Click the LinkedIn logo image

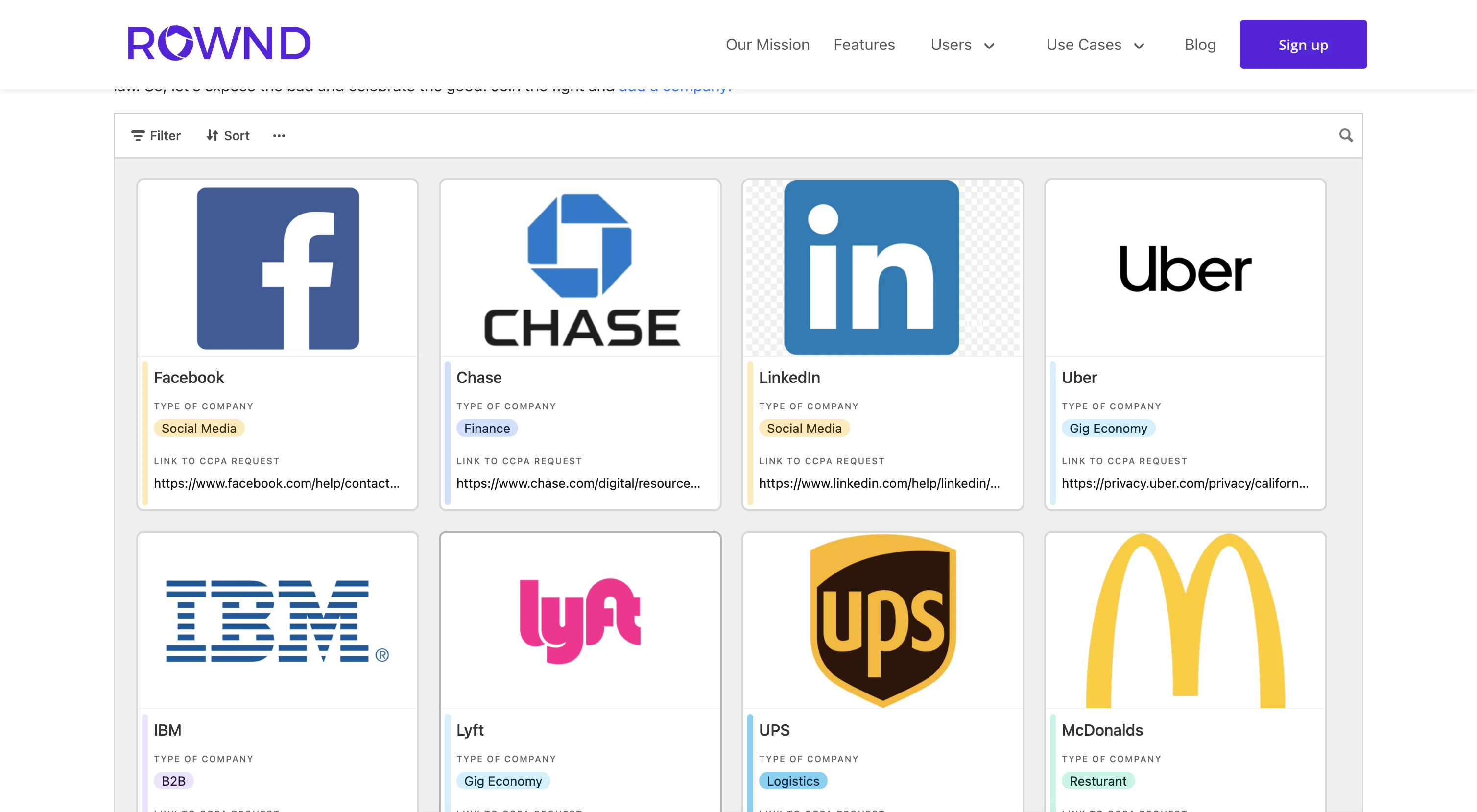click(x=871, y=268)
